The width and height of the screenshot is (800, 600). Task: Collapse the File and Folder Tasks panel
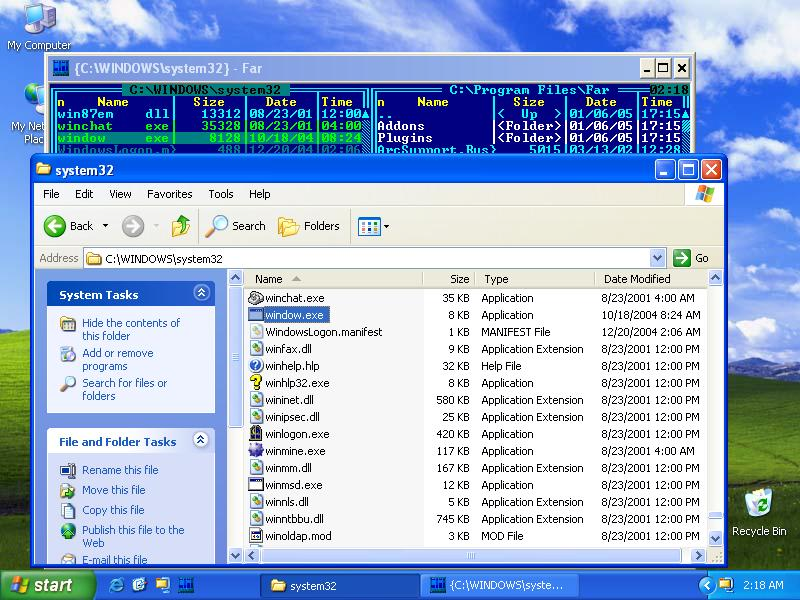(x=201, y=440)
